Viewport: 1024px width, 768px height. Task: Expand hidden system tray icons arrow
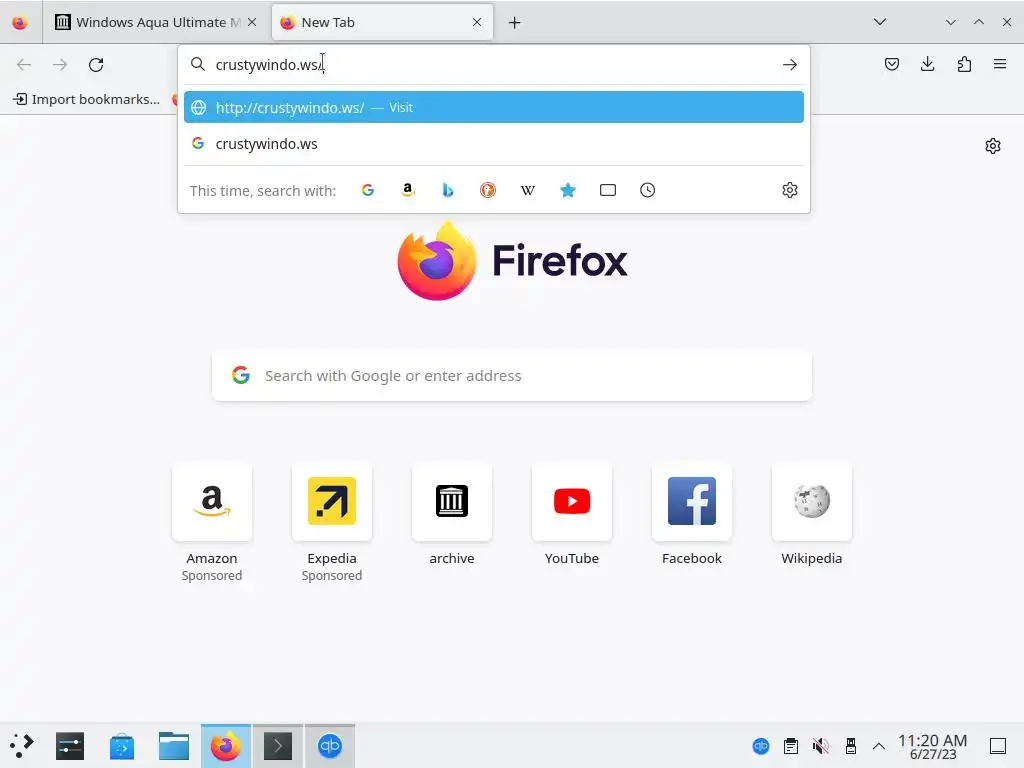[879, 746]
